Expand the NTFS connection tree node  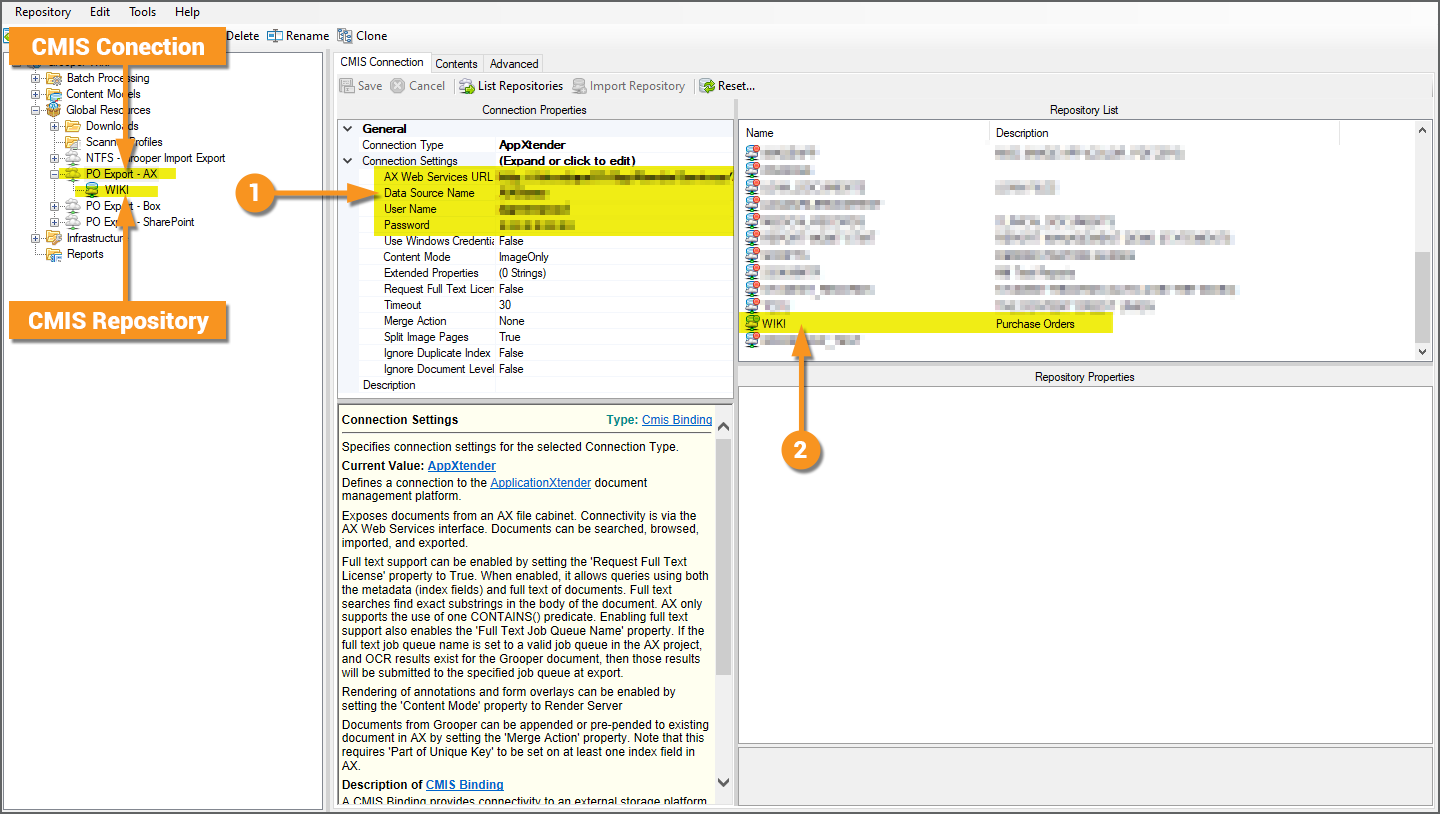point(55,158)
